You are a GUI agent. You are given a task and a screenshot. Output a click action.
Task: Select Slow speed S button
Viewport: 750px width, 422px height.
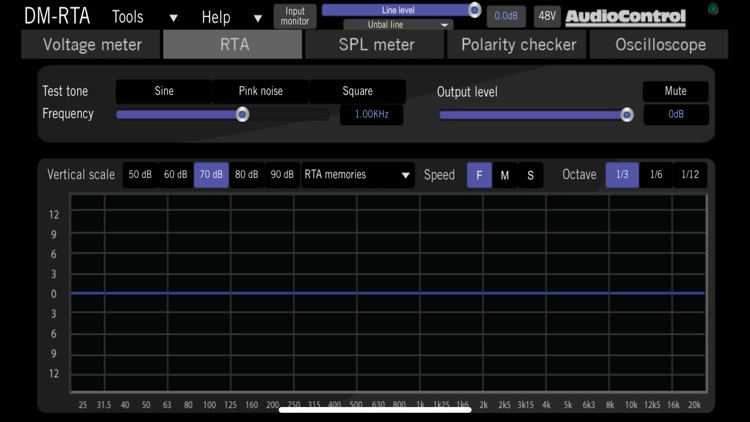(530, 175)
